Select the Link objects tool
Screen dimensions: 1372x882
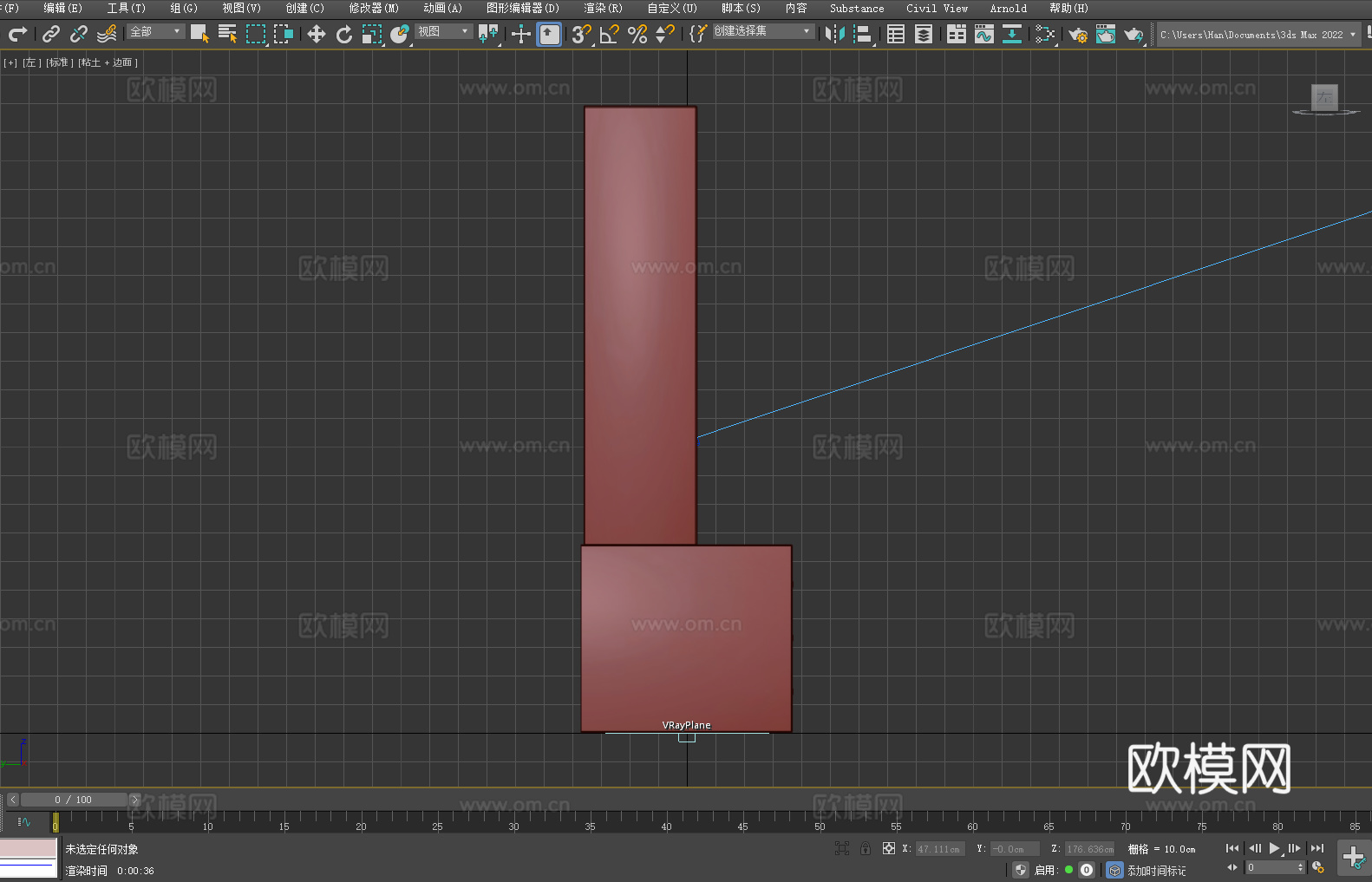click(x=51, y=34)
